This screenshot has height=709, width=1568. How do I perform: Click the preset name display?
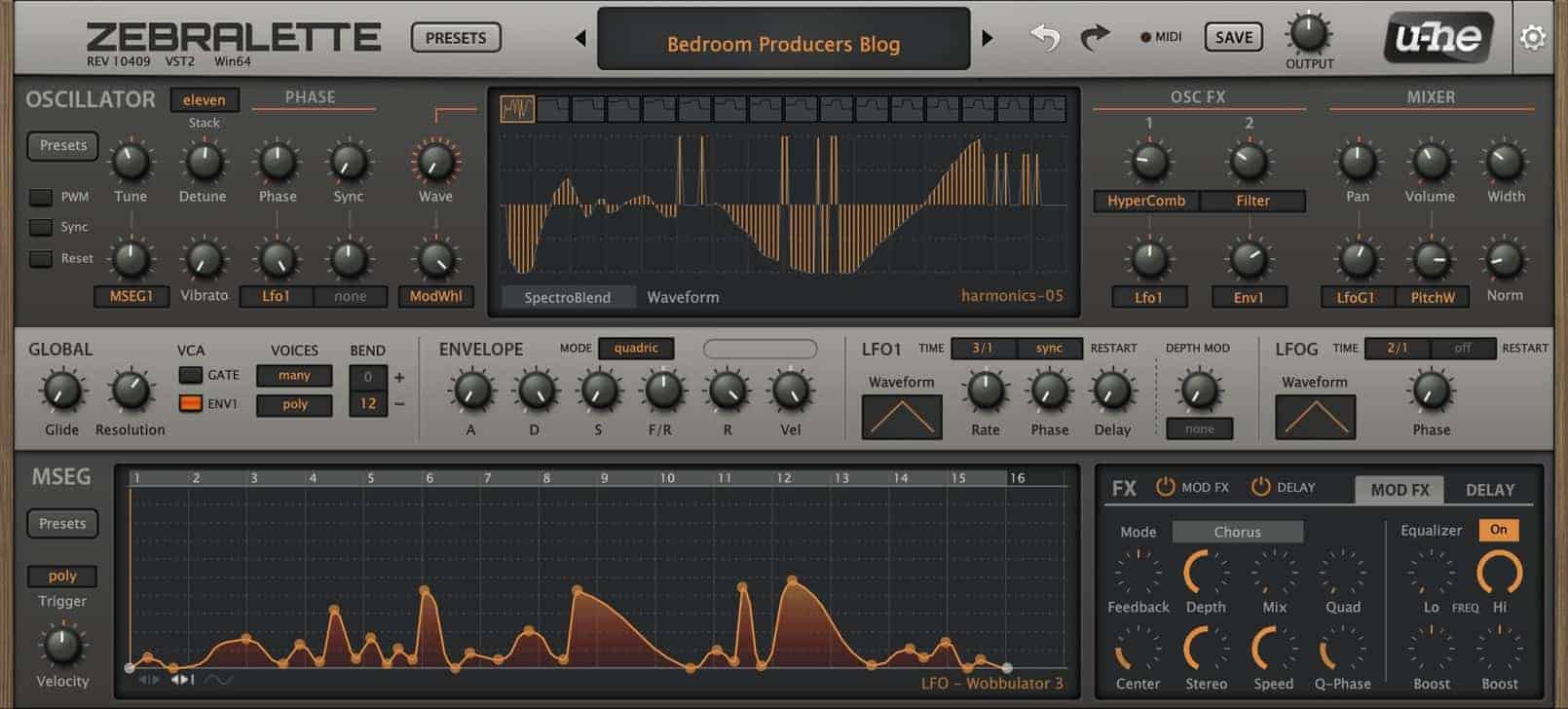783,41
